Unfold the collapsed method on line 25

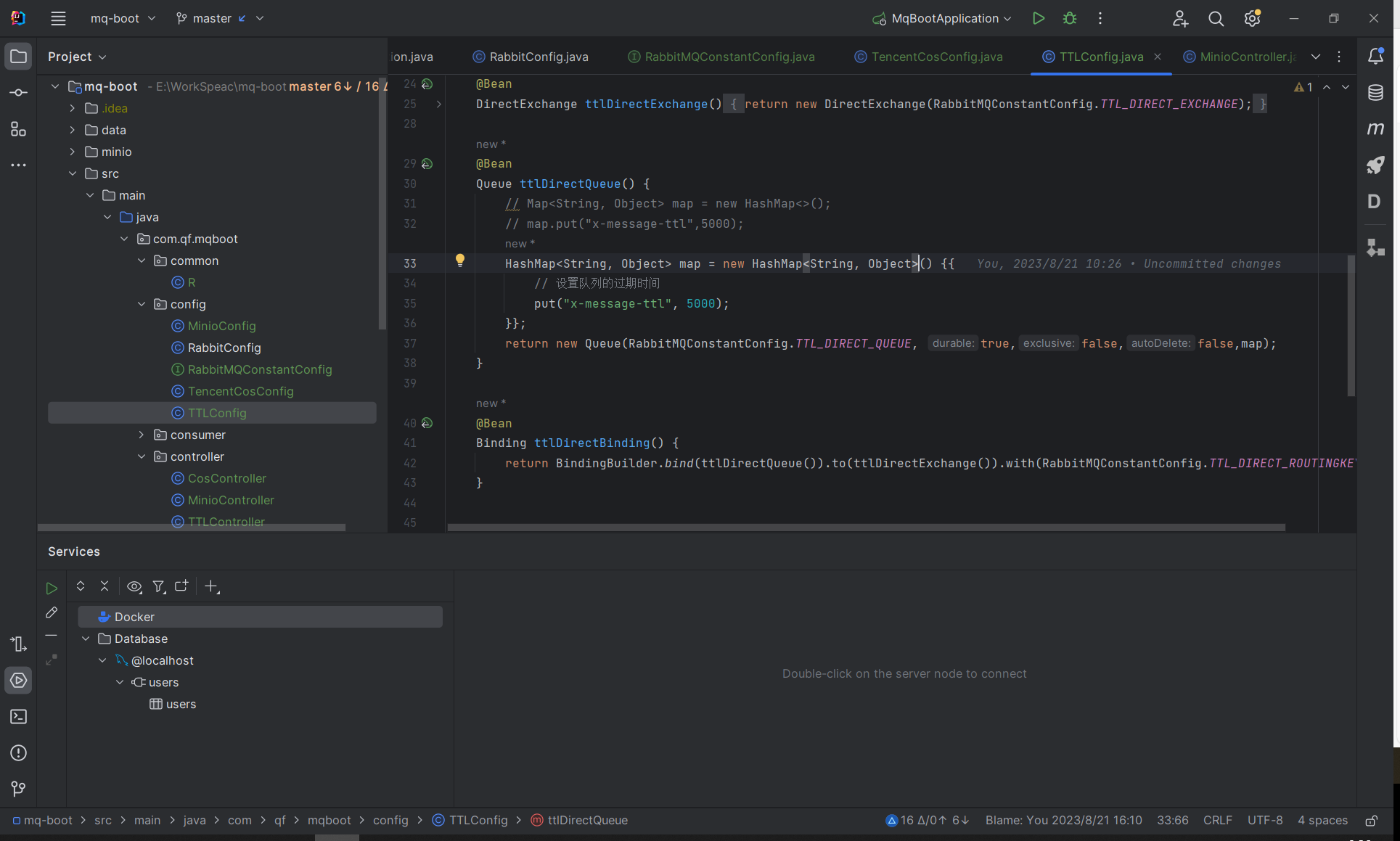click(439, 104)
